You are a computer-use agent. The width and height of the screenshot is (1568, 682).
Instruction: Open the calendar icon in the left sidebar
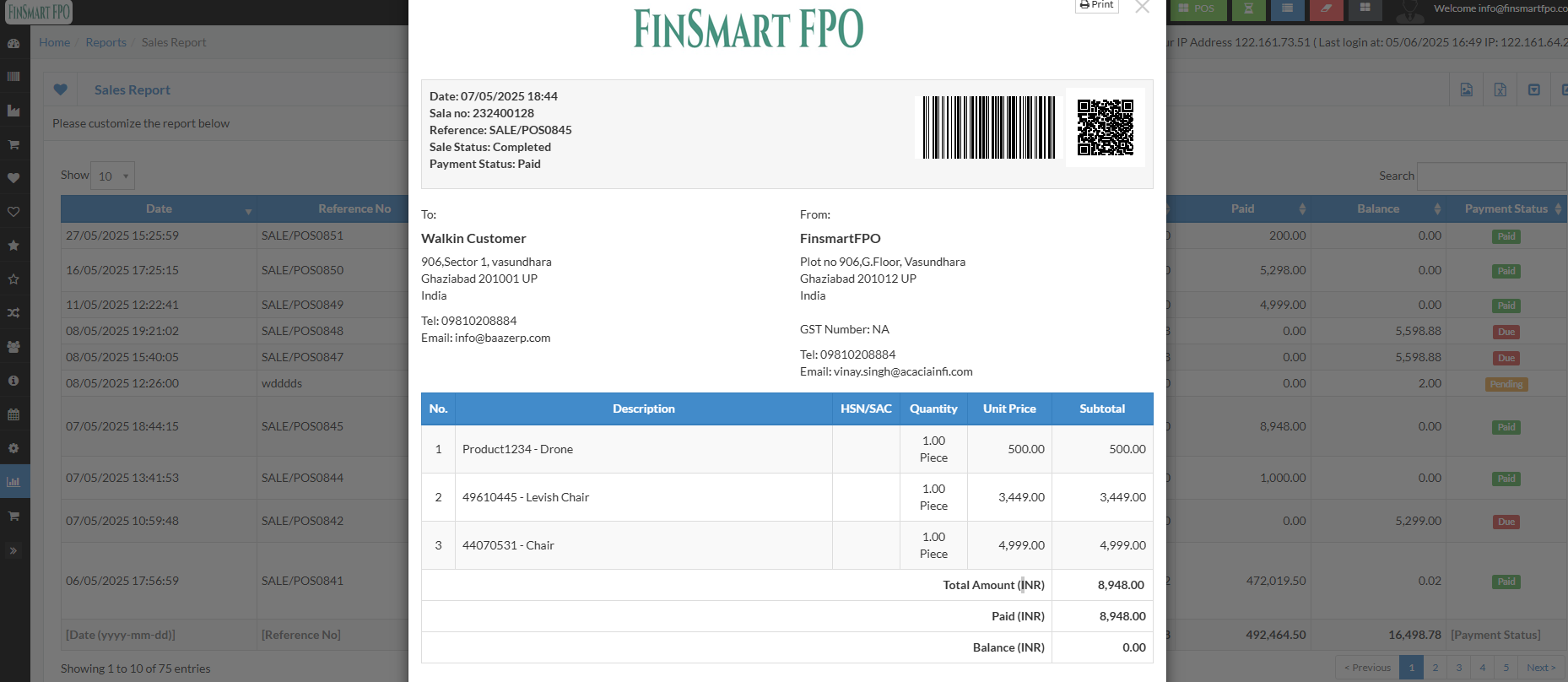tap(14, 414)
